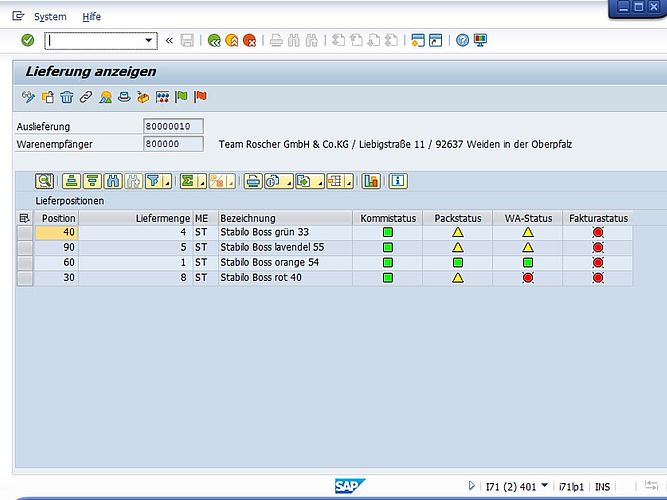Select row with Position 40
This screenshot has width=667, height=500.
point(25,232)
